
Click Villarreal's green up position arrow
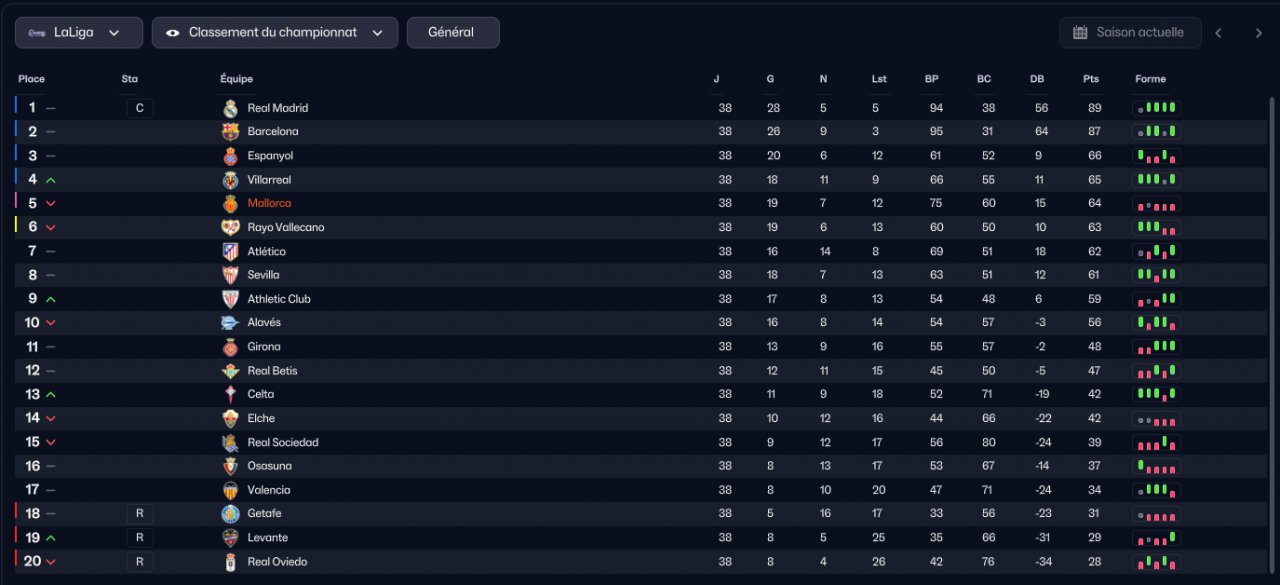(51, 180)
